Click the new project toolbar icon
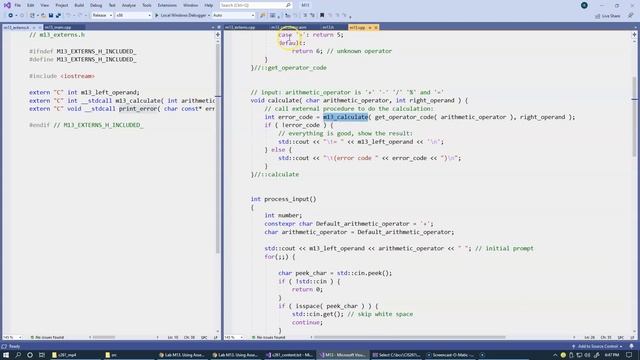640x360 pixels. (x=32, y=16)
